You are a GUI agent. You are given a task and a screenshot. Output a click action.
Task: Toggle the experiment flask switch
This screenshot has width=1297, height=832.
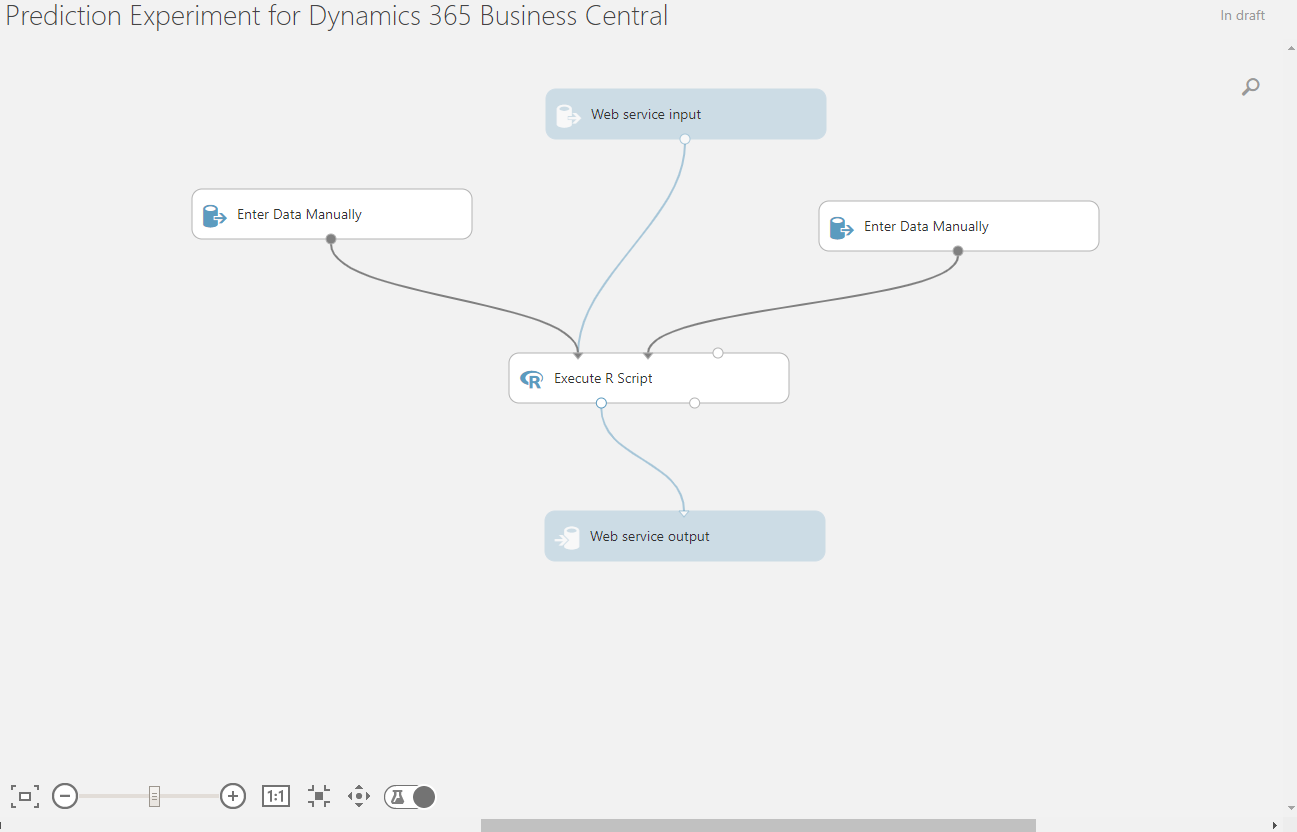410,796
